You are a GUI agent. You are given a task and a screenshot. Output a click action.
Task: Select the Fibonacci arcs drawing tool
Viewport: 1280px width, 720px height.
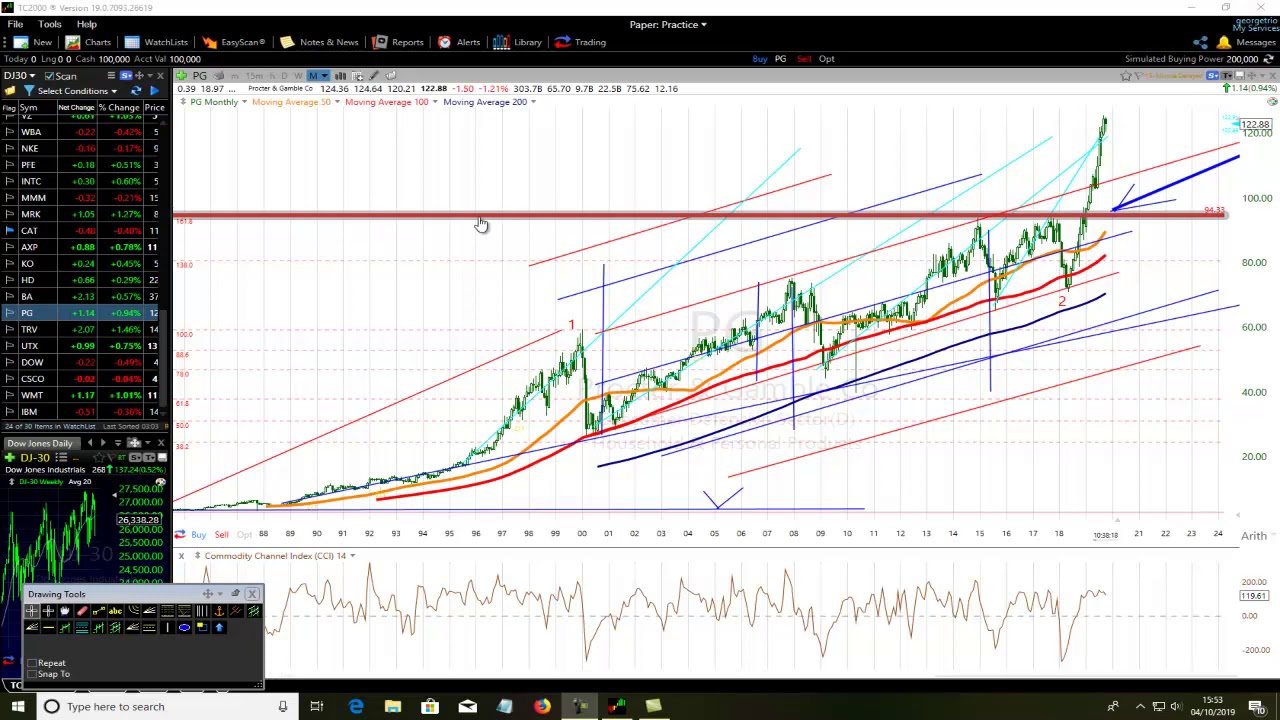pos(133,611)
